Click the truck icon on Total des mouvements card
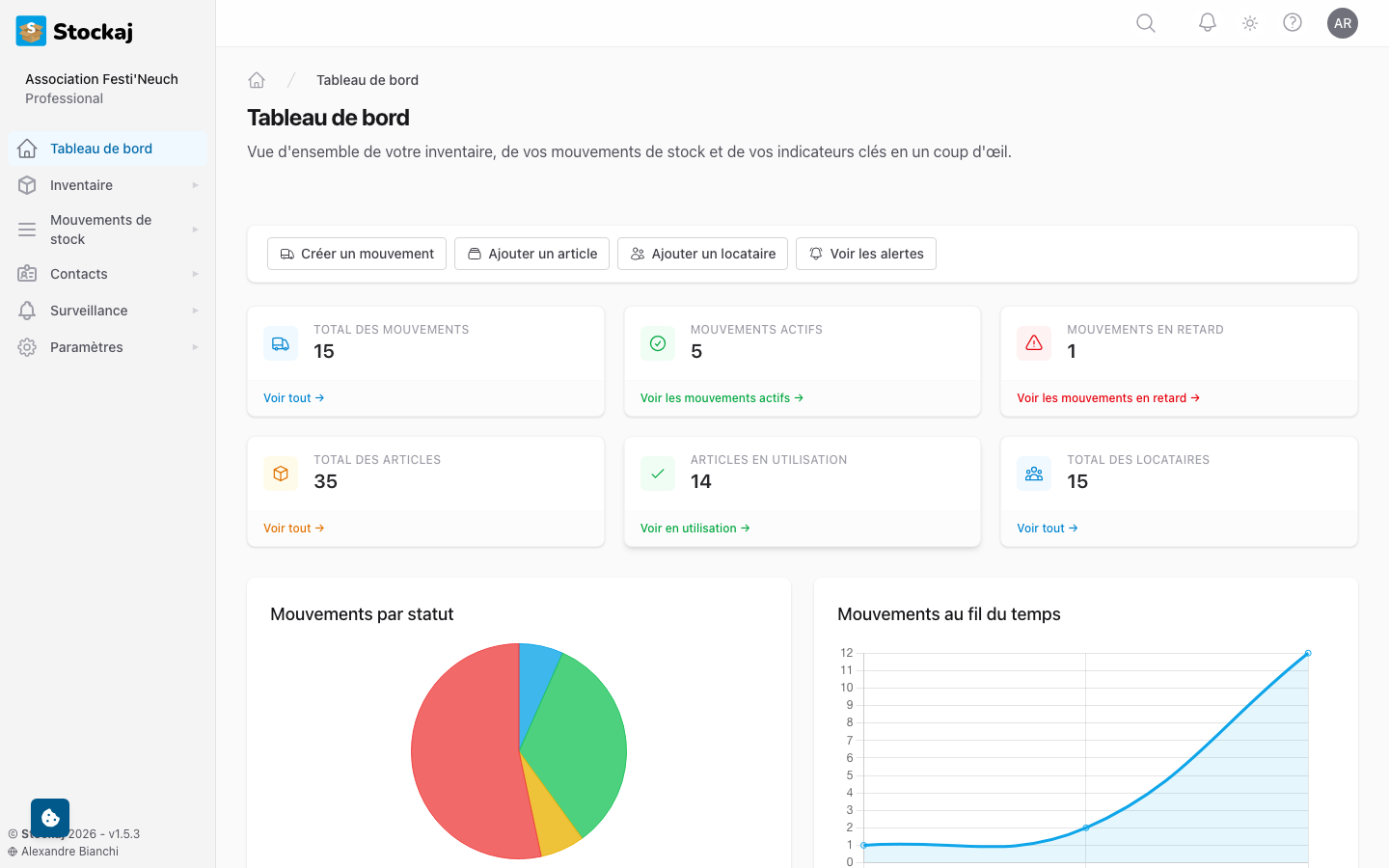This screenshot has width=1389, height=868. (281, 343)
